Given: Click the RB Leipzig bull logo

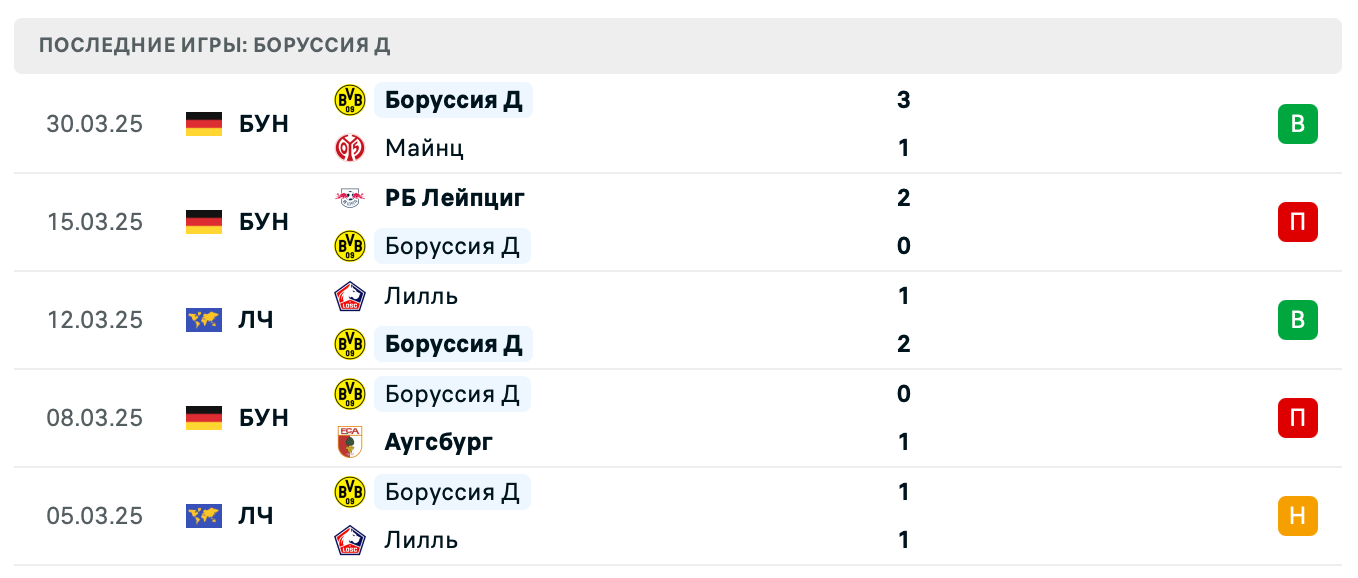Looking at the screenshot, I should click(349, 197).
